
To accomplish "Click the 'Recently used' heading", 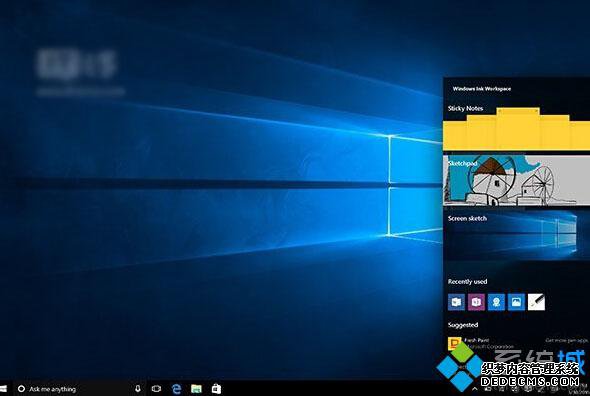I will pos(467,282).
